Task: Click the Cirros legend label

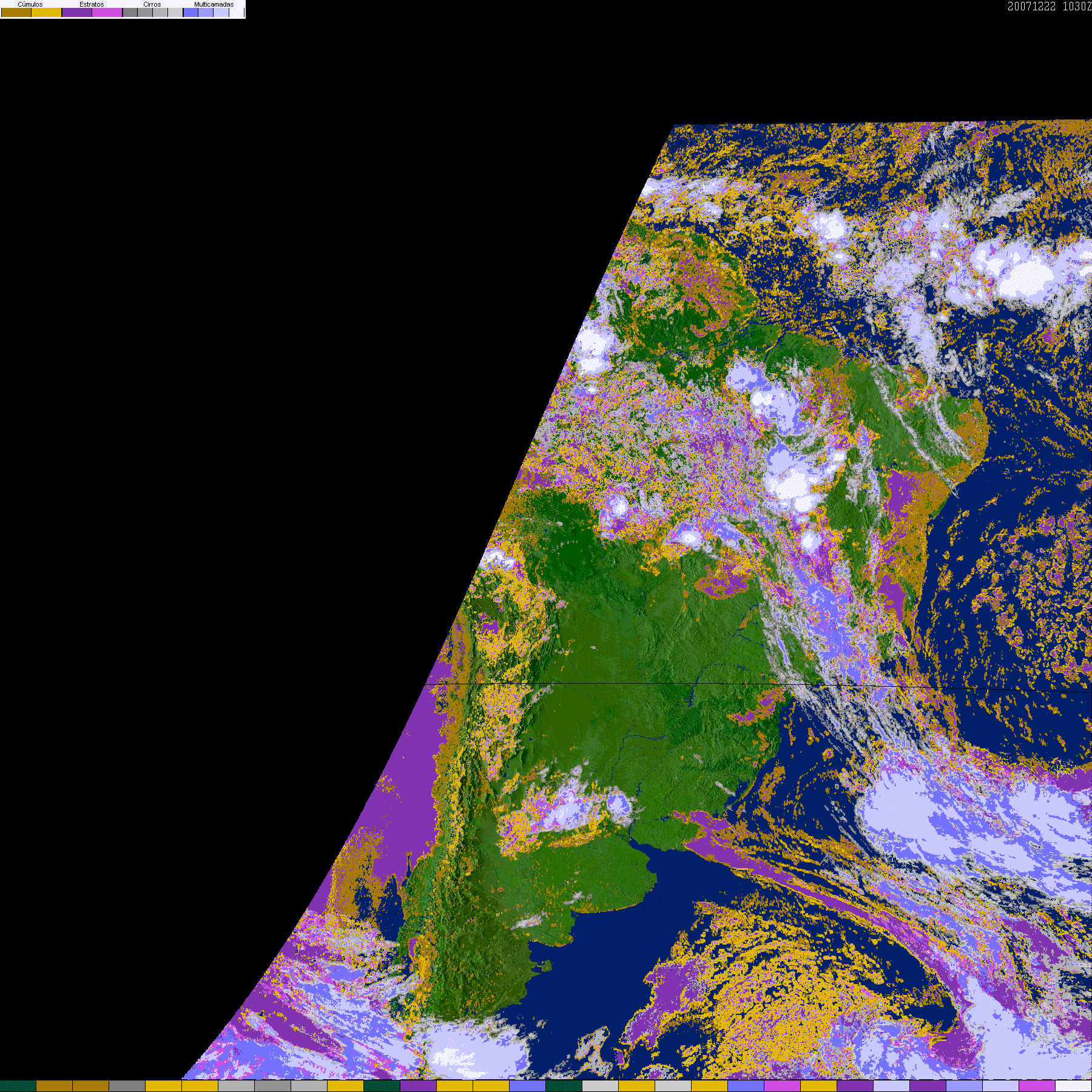Action: click(152, 4)
